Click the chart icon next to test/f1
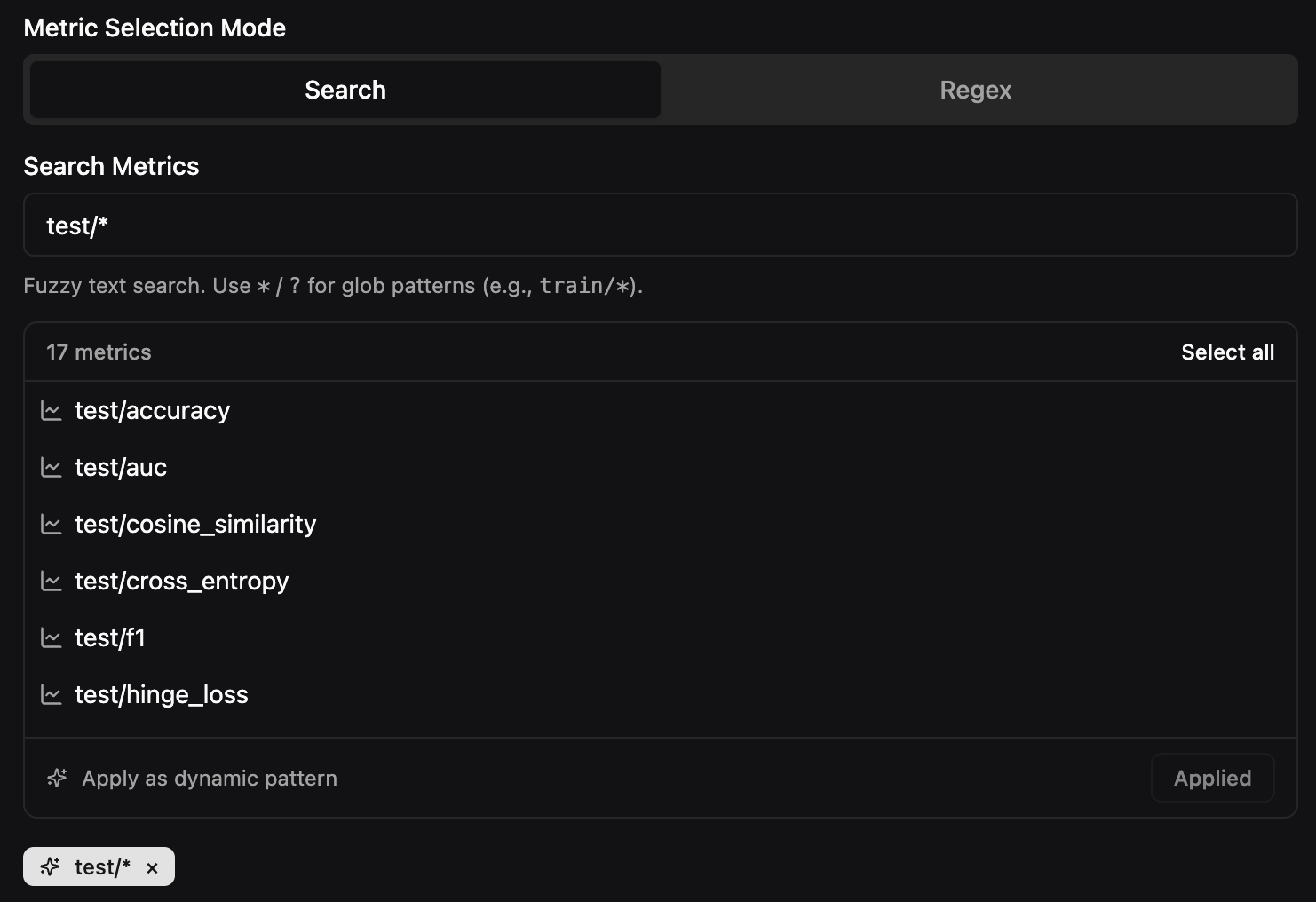 [x=52, y=637]
